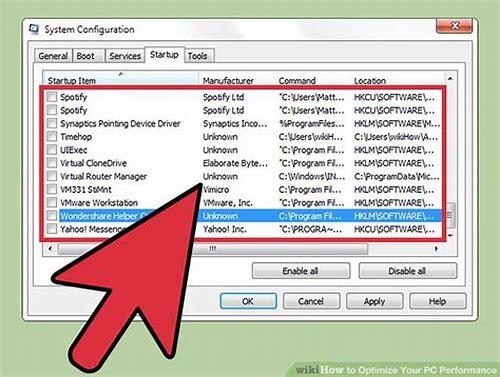Click the Apply button

click(x=374, y=301)
